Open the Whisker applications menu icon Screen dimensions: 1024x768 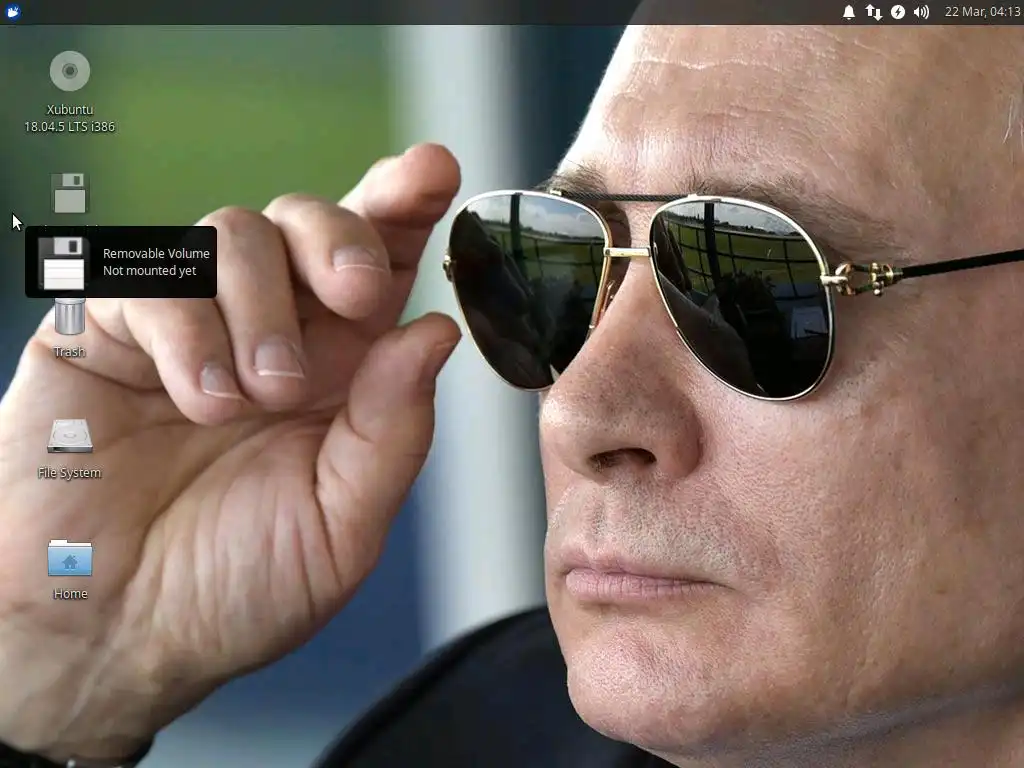click(12, 12)
